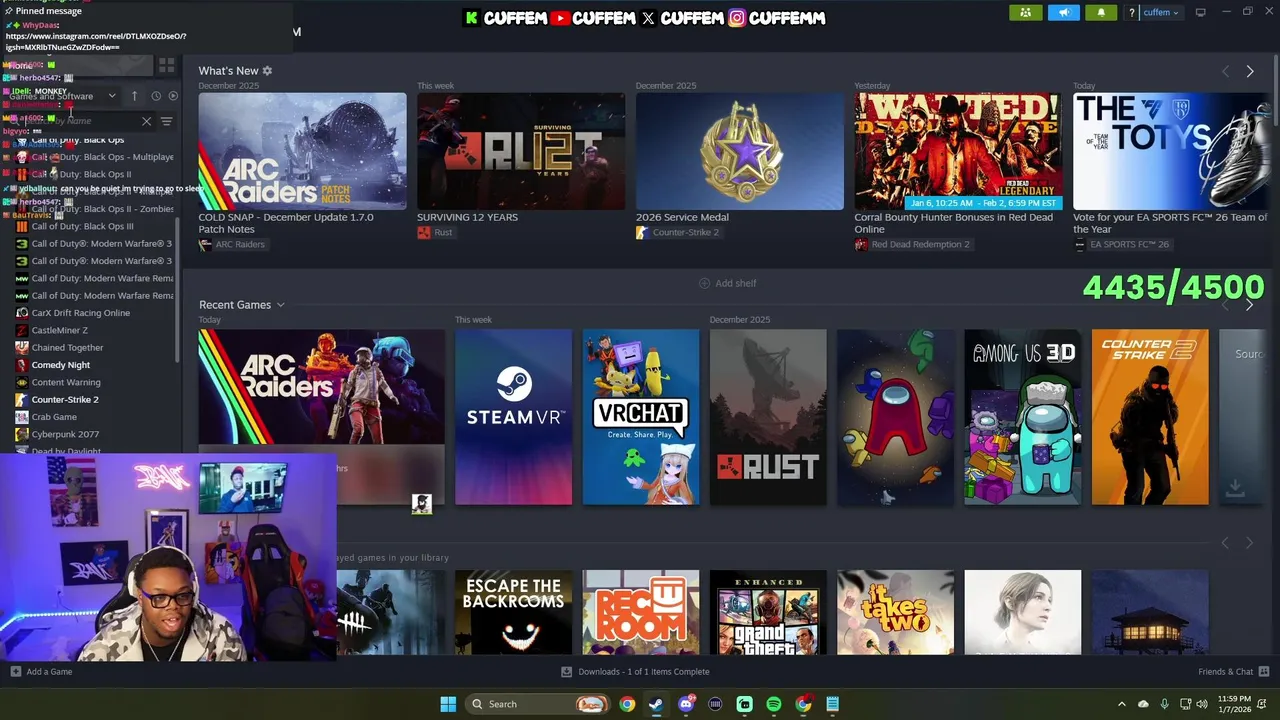The height and width of the screenshot is (720, 1280).
Task: Click Downloads status in bottom bar
Action: (635, 672)
